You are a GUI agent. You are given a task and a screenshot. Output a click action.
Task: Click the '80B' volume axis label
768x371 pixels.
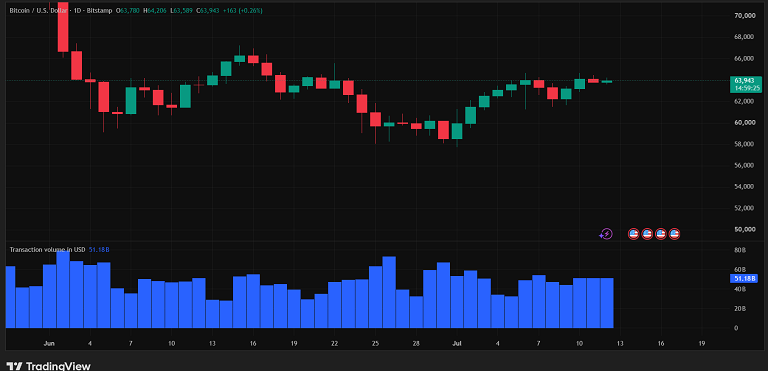click(740, 250)
